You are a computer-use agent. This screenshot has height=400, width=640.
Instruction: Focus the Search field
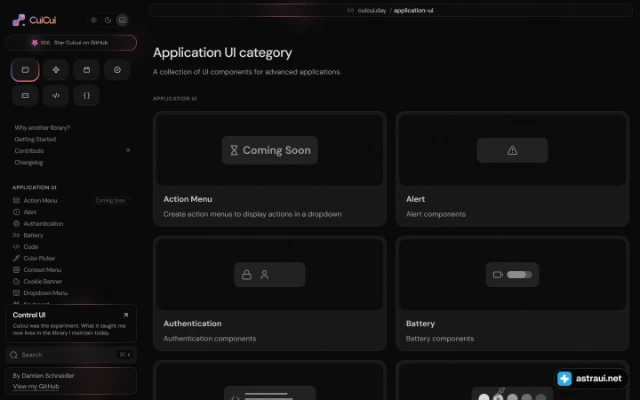tap(71, 355)
